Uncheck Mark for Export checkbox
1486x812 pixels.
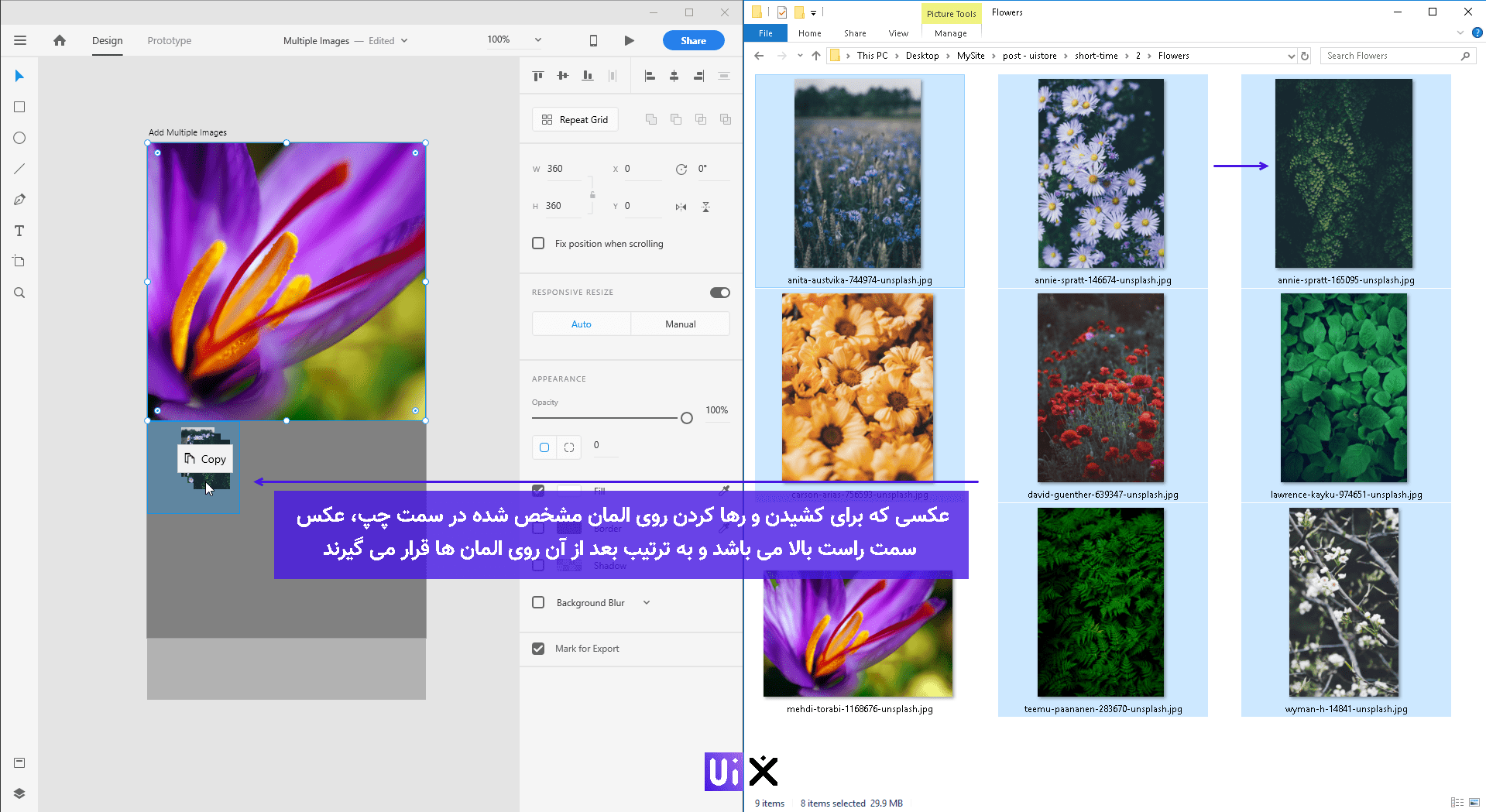tap(538, 649)
